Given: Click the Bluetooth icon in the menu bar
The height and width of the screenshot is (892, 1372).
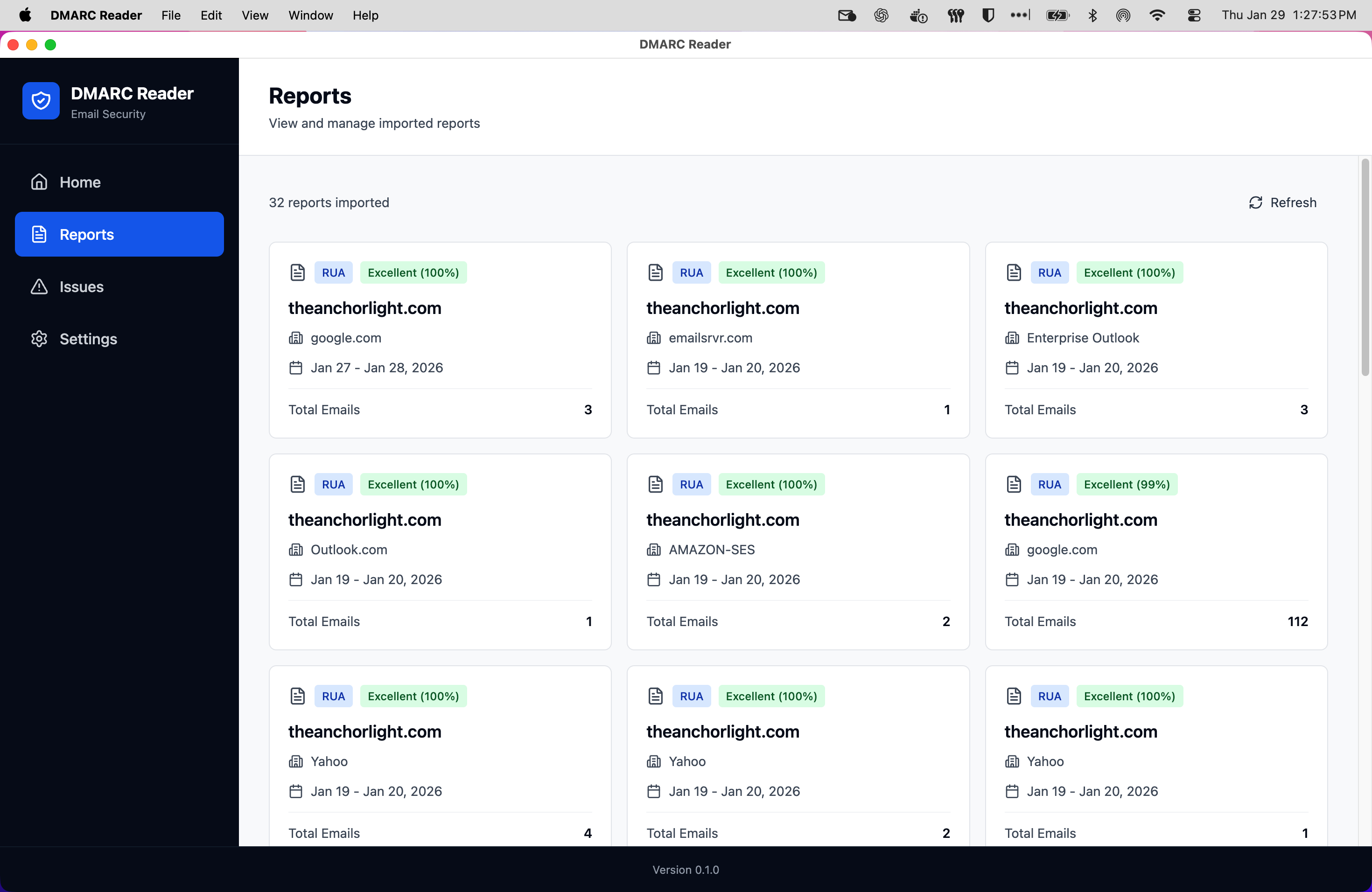Looking at the screenshot, I should 1092,15.
